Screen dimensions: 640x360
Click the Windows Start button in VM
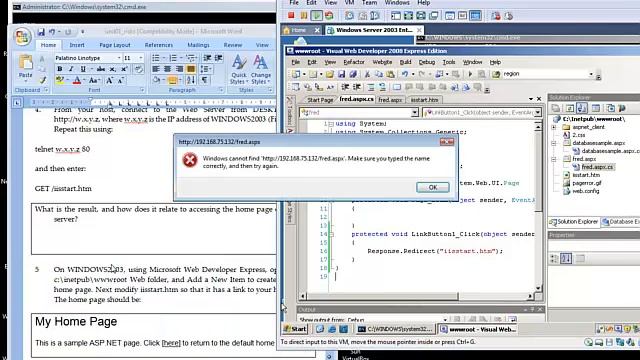pyautogui.click(x=295, y=329)
